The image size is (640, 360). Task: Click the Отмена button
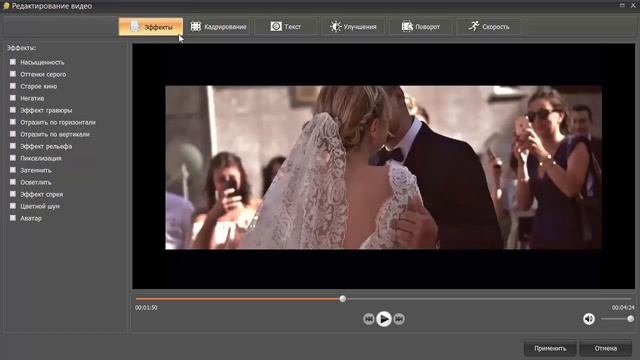pyautogui.click(x=605, y=348)
